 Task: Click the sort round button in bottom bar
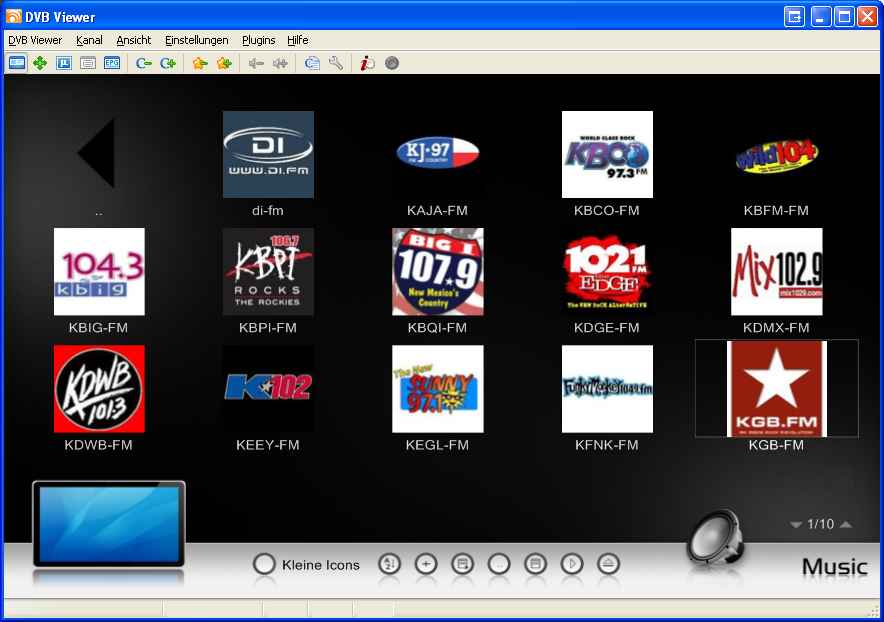389,564
